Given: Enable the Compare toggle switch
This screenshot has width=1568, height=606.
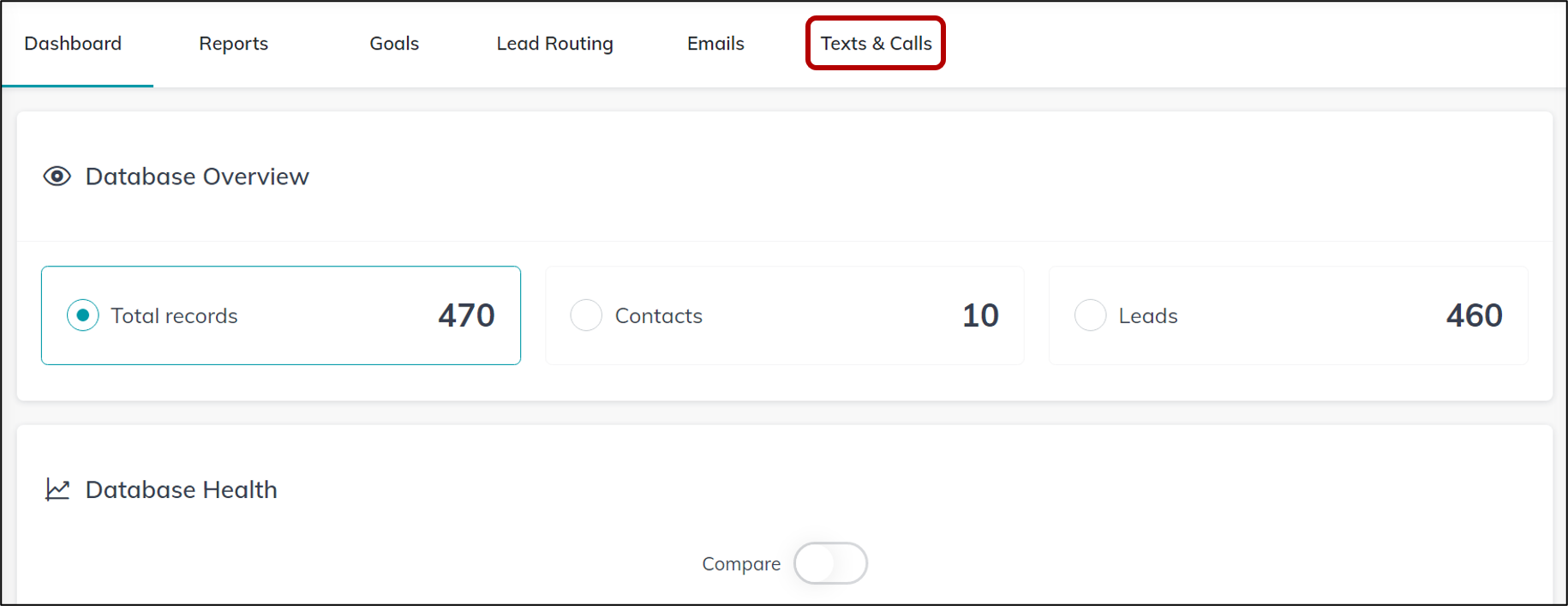Looking at the screenshot, I should [x=829, y=563].
